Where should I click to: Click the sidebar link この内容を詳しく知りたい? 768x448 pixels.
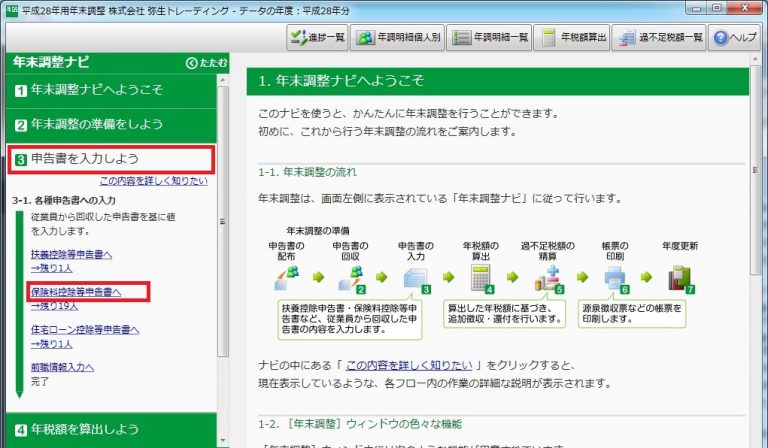click(x=153, y=181)
